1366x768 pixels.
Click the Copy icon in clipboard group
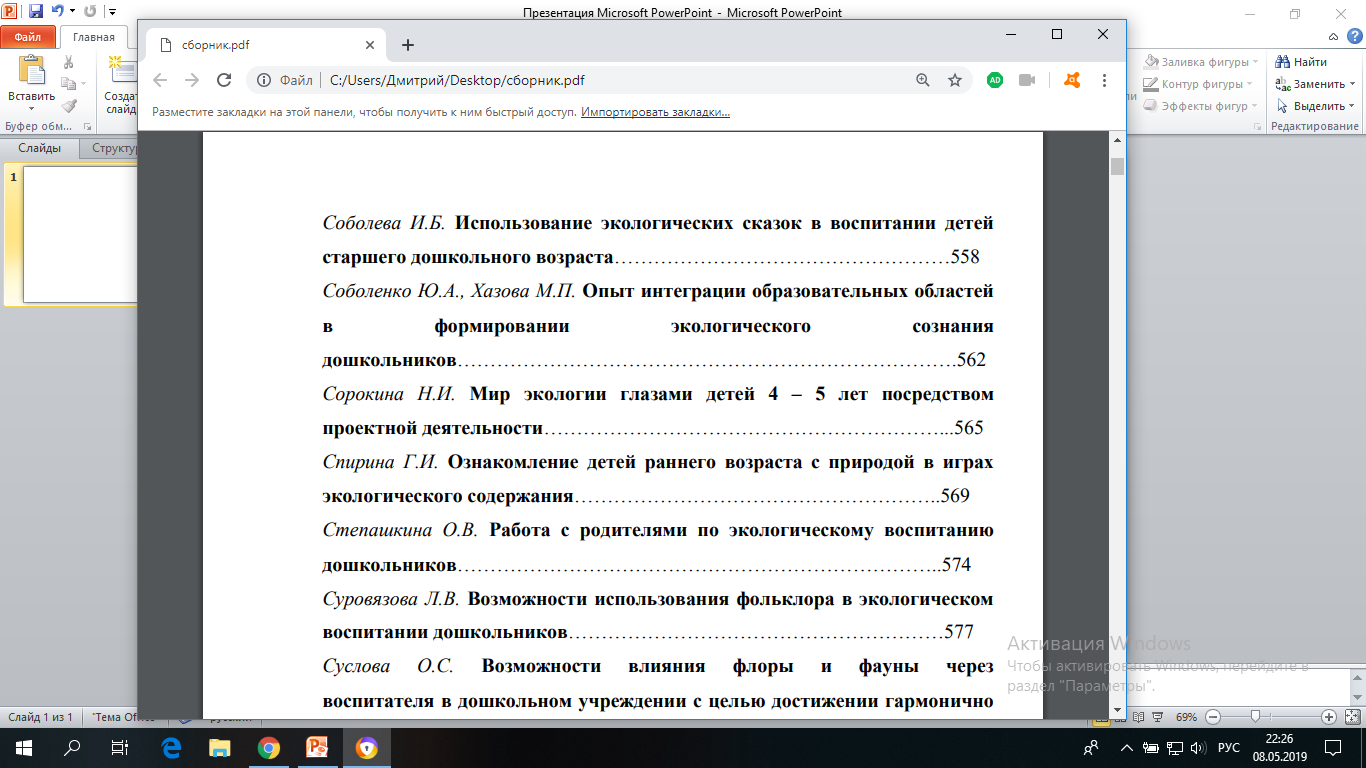[x=68, y=84]
